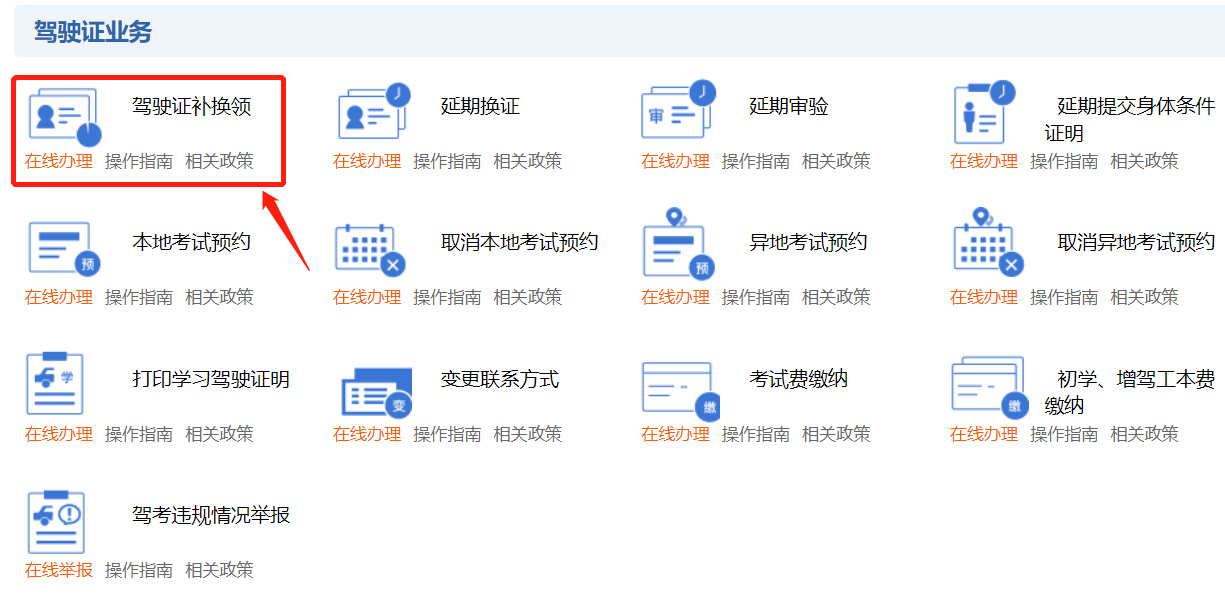Start 在线办理 for 初学、增驾工本费缴纳
This screenshot has height=602, width=1225.
pos(984,434)
